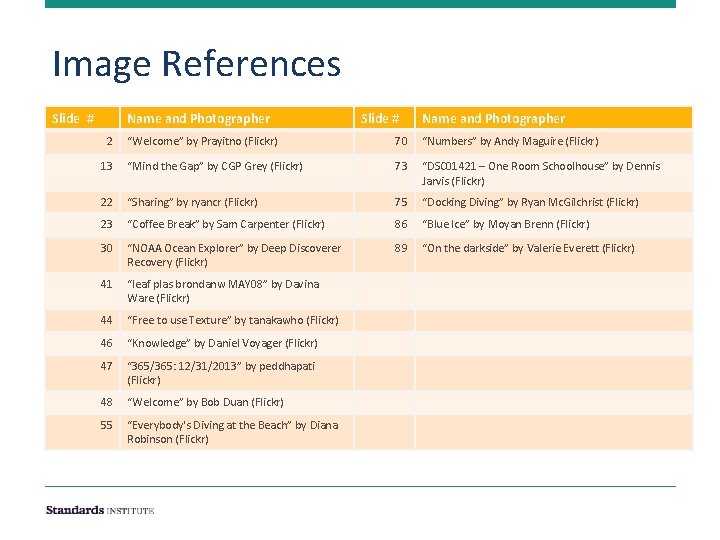Select slide number 47 cell

point(83,373)
